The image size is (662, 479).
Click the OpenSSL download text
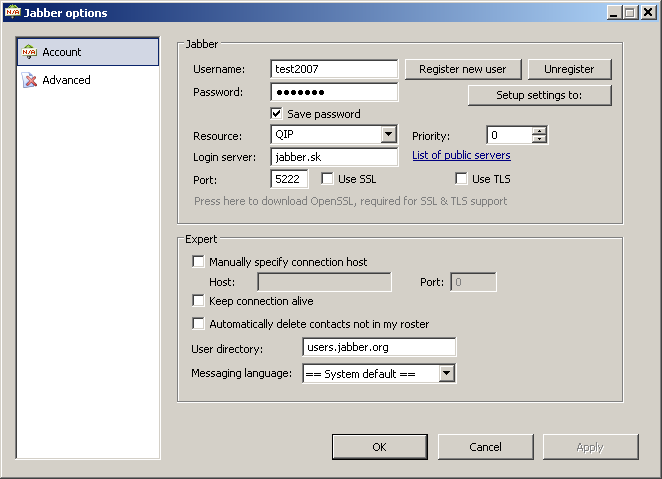(350, 201)
